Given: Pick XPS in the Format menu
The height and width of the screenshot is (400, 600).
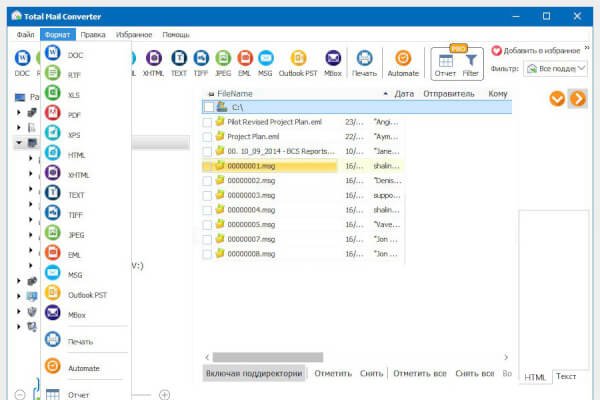Looking at the screenshot, I should pyautogui.click(x=74, y=135).
